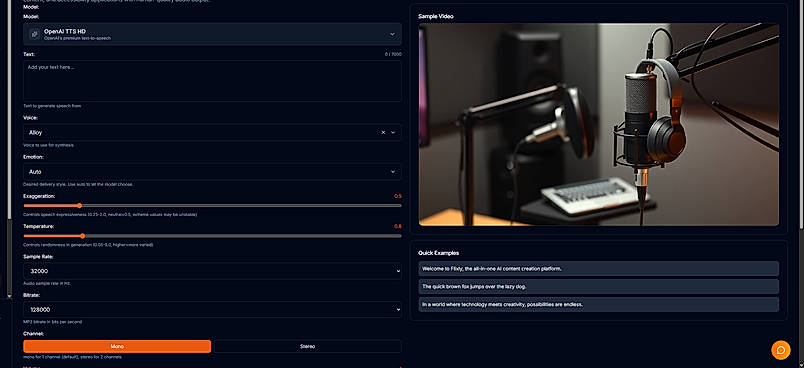Click in the 'Add your text here' field
The image size is (804, 368).
coord(212,81)
